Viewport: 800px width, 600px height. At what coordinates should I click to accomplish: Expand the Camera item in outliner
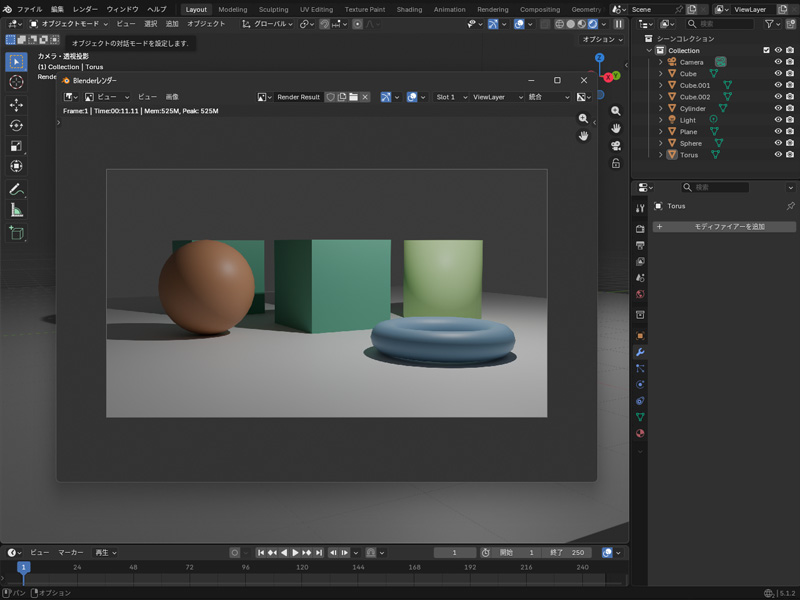[x=661, y=62]
